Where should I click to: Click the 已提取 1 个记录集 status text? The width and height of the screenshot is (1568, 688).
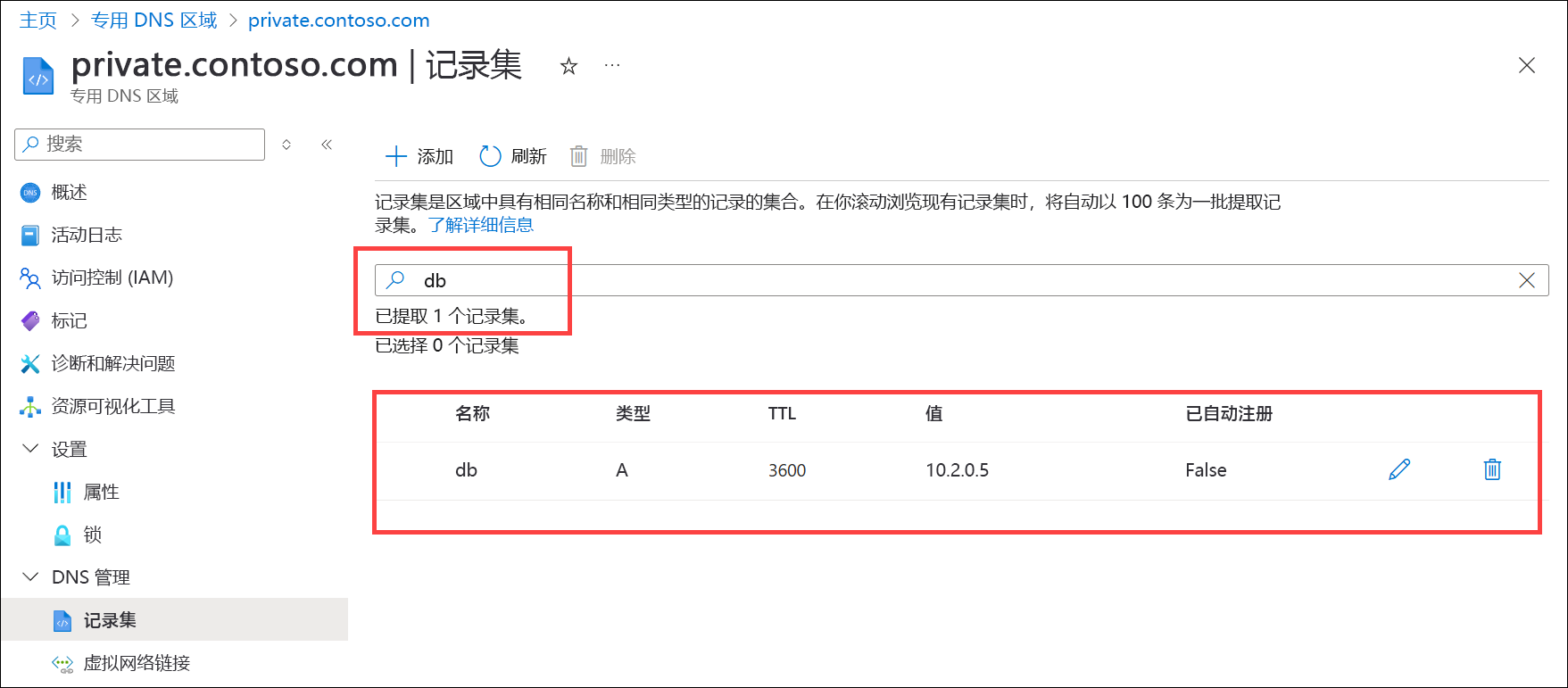click(x=452, y=316)
